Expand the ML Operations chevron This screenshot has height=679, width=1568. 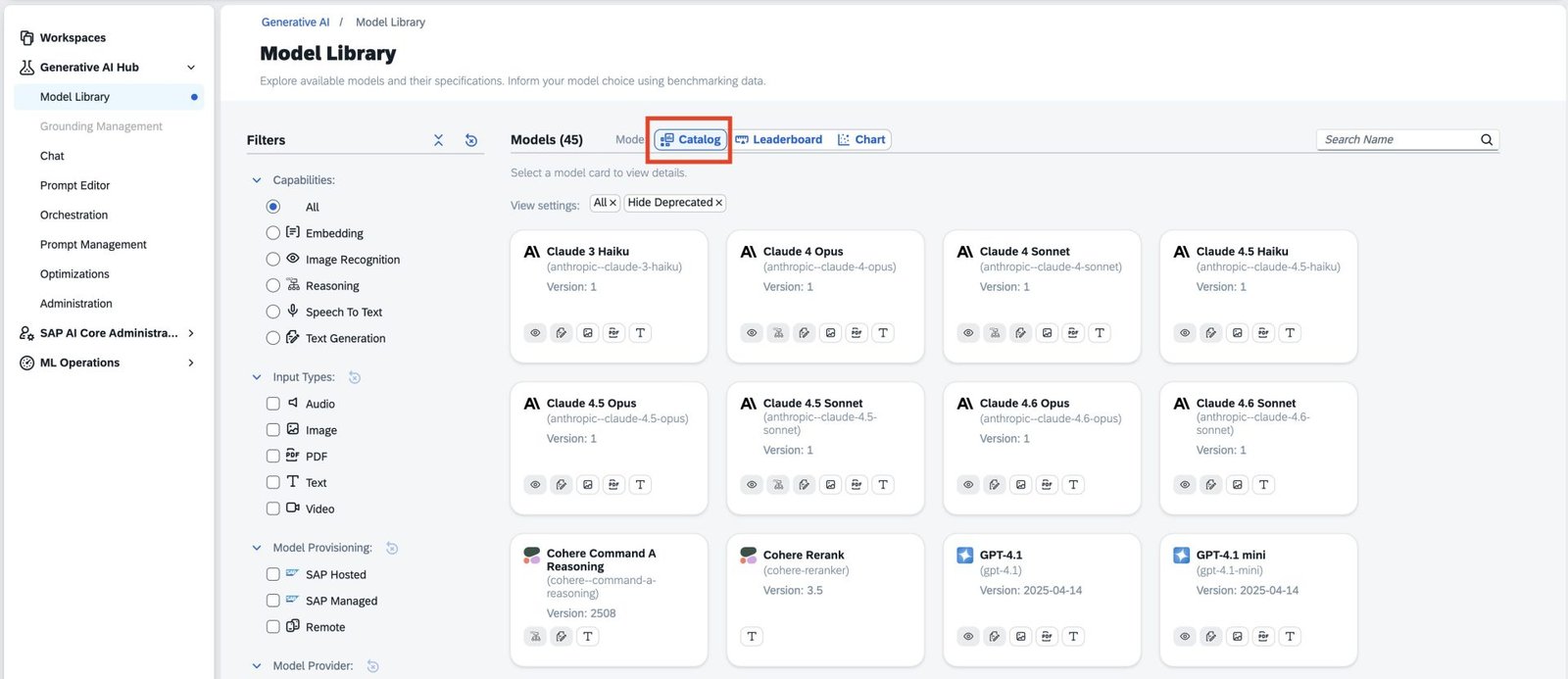click(191, 363)
